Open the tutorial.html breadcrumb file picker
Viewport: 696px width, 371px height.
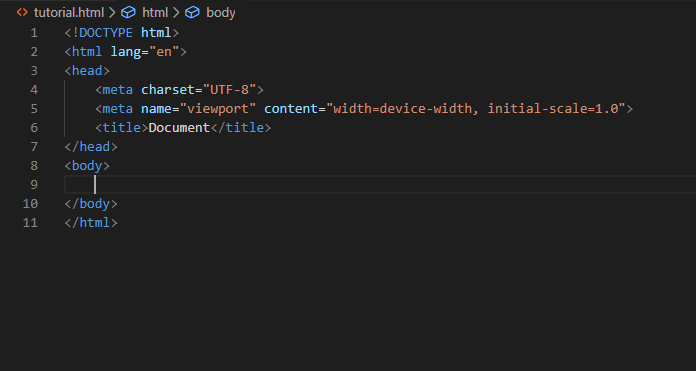(x=69, y=12)
